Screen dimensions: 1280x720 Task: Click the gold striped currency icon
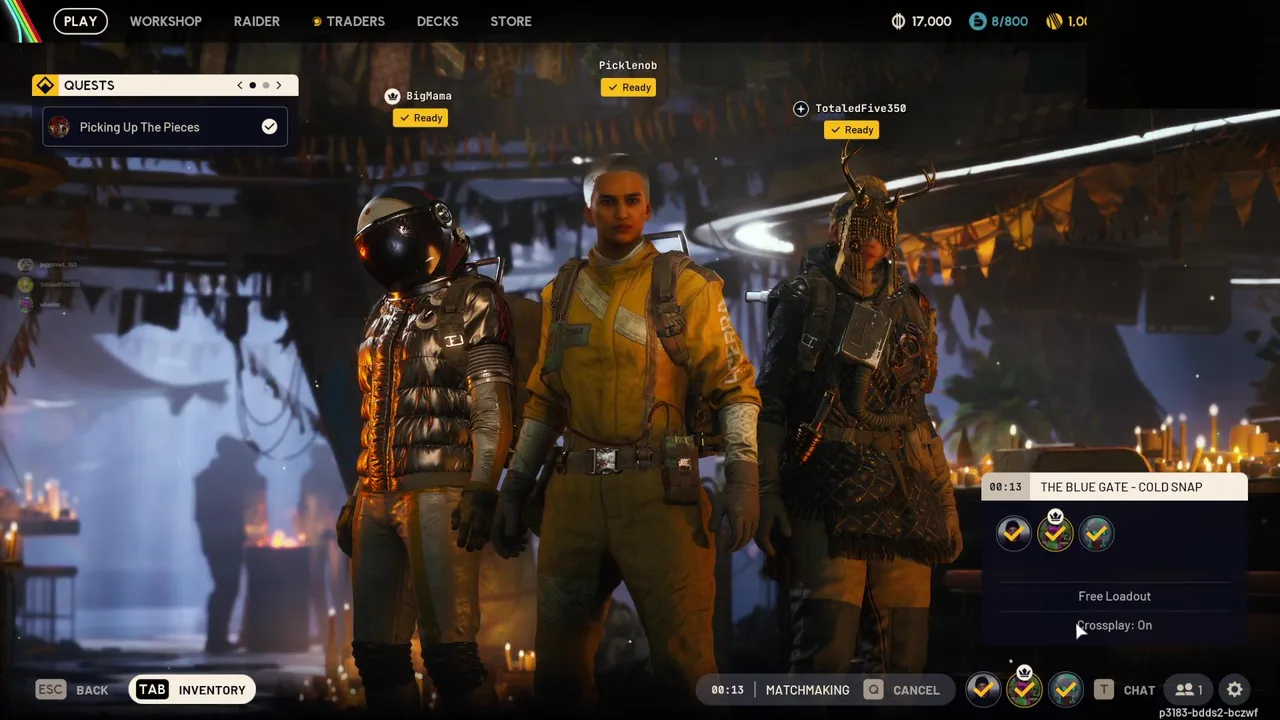(1054, 21)
